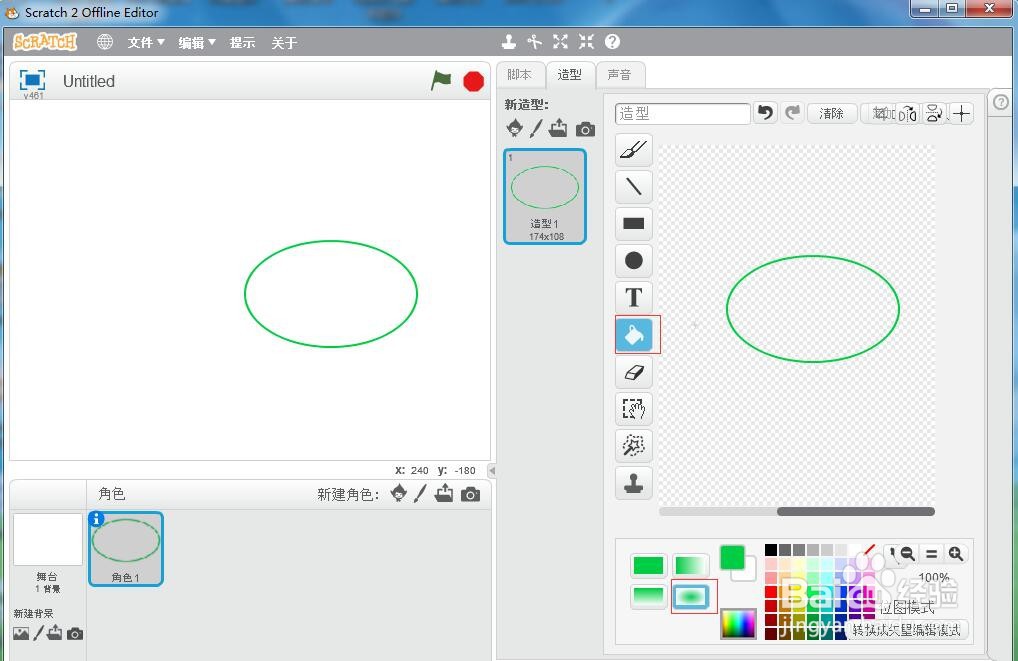Zoom out the paint canvas
Viewport: 1018px width, 661px height.
point(907,554)
